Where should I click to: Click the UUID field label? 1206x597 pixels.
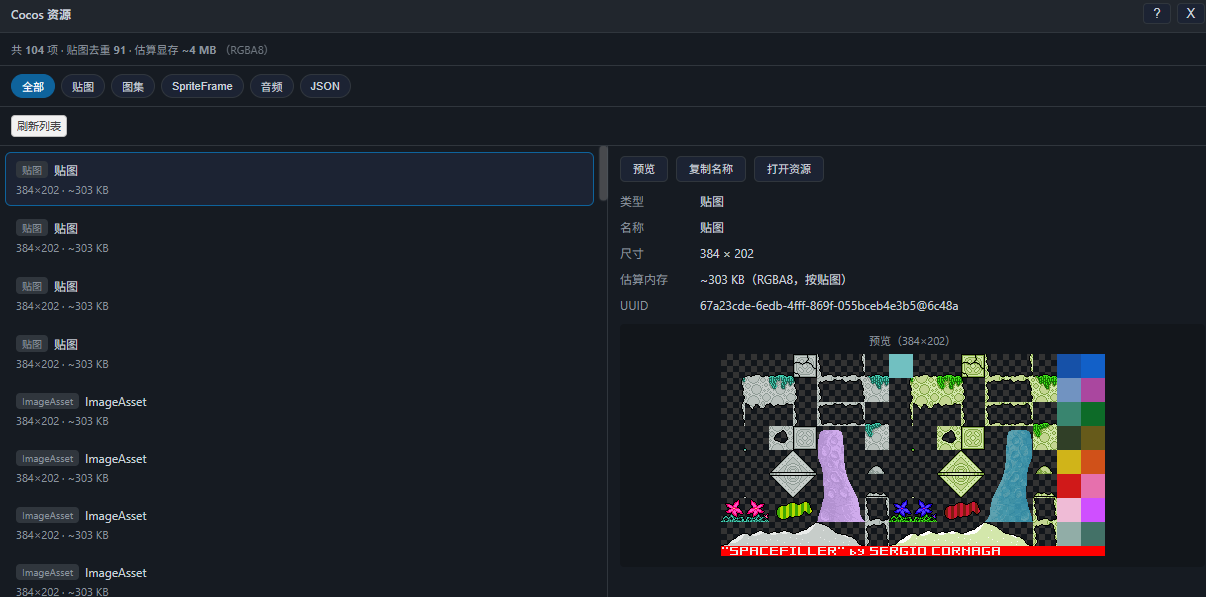click(634, 306)
